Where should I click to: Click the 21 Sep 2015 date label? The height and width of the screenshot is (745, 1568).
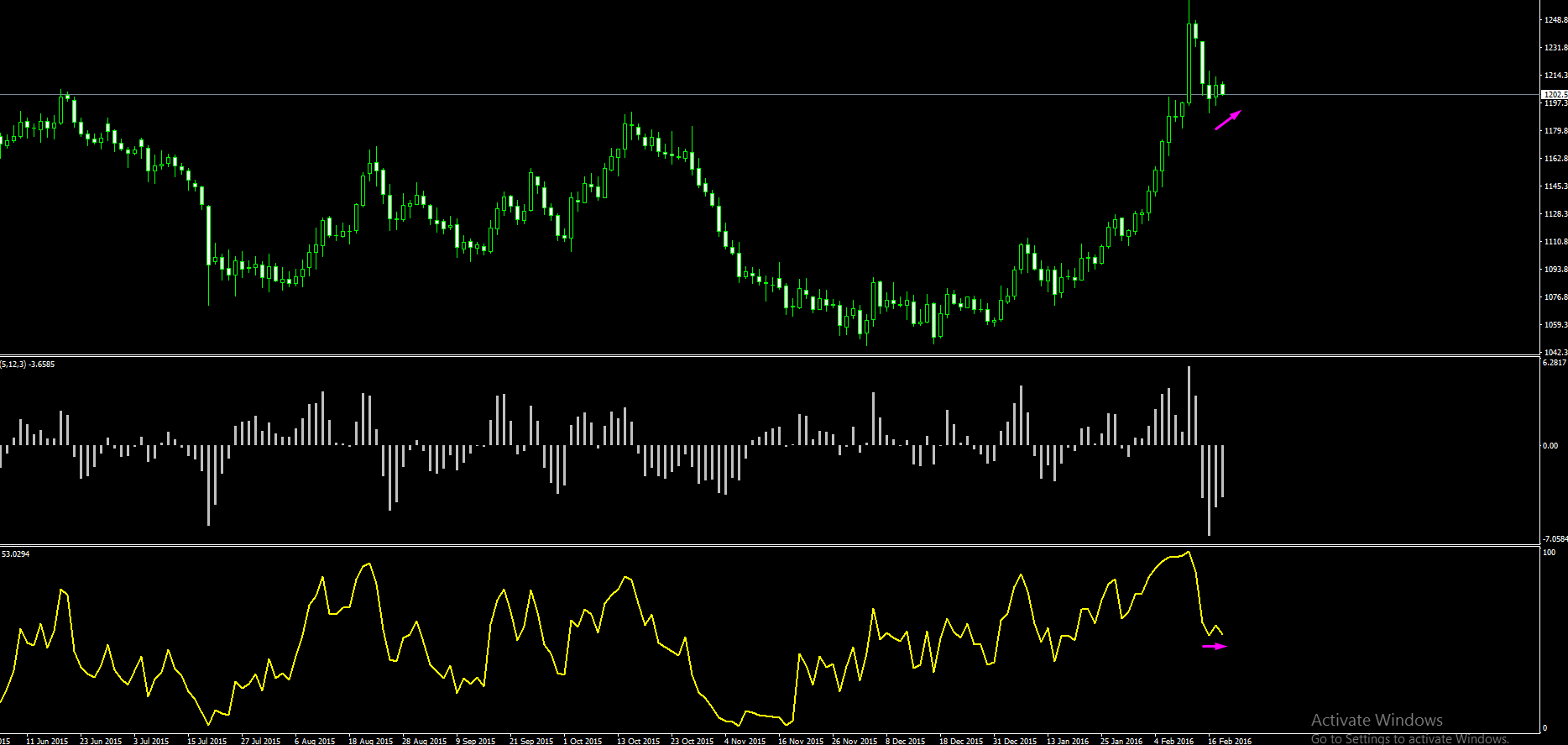[x=531, y=741]
